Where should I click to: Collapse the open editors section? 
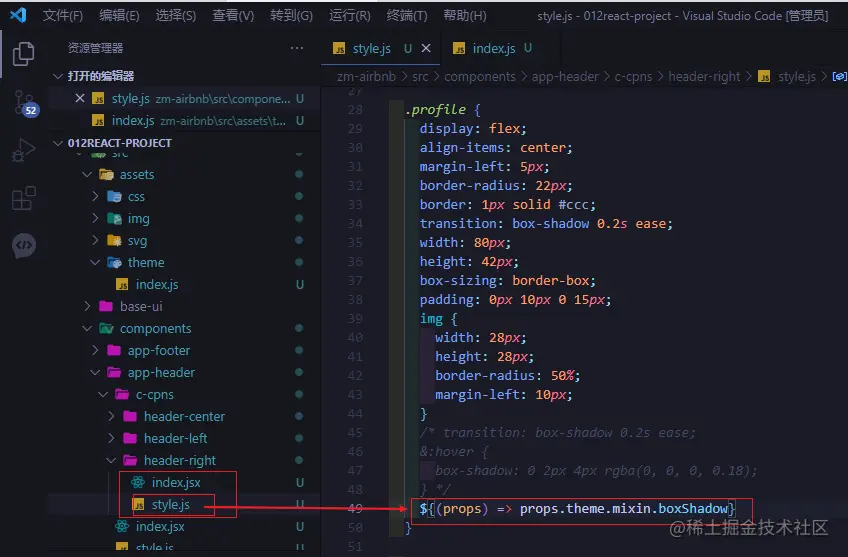(58, 76)
